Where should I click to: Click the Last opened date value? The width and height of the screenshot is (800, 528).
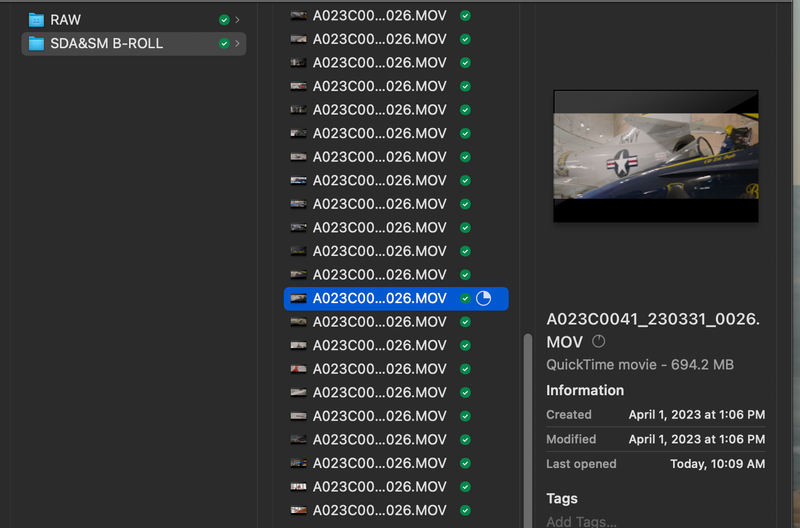(x=716, y=464)
